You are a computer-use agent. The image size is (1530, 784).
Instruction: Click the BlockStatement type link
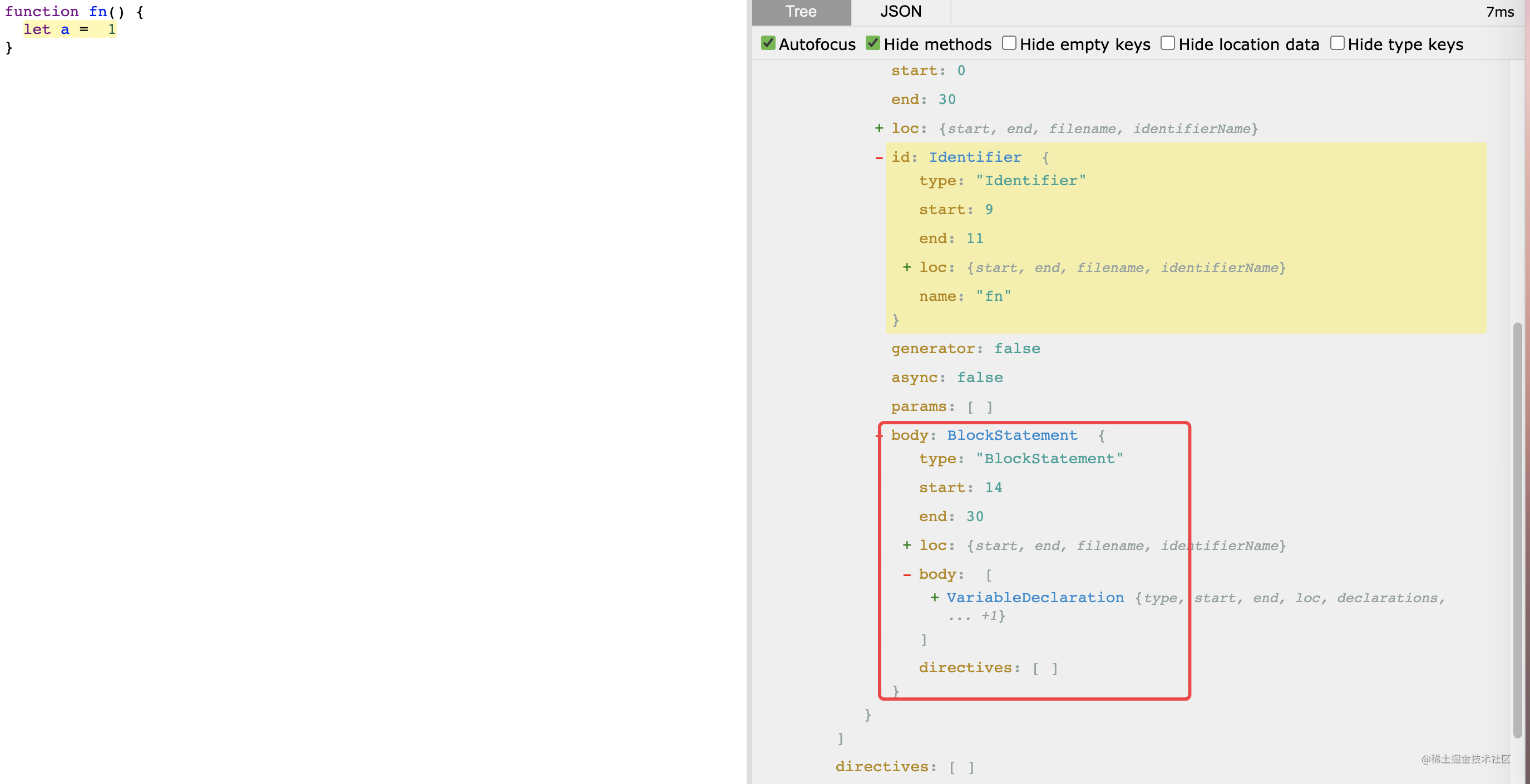tap(1011, 435)
